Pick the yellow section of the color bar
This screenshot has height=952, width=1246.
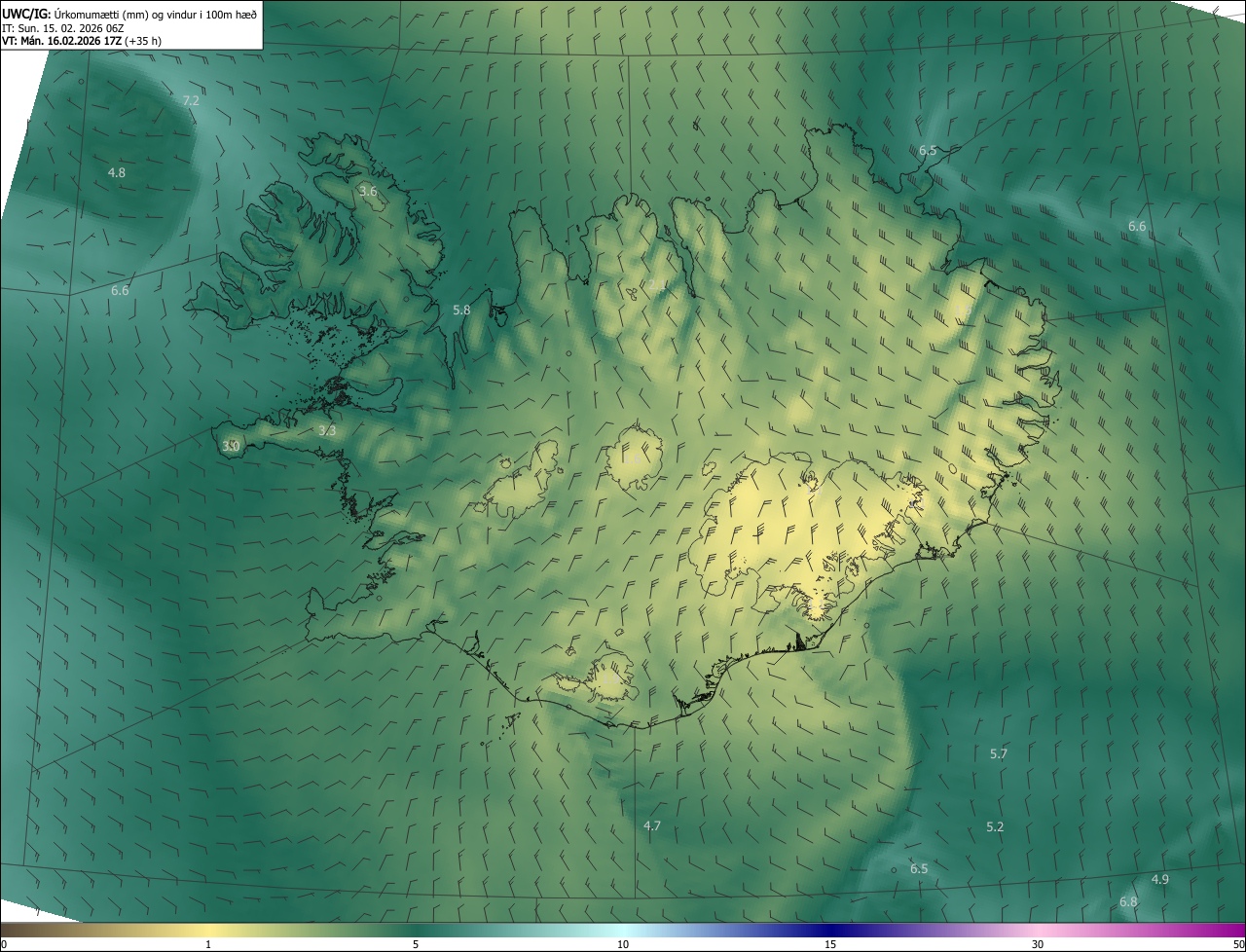click(208, 931)
